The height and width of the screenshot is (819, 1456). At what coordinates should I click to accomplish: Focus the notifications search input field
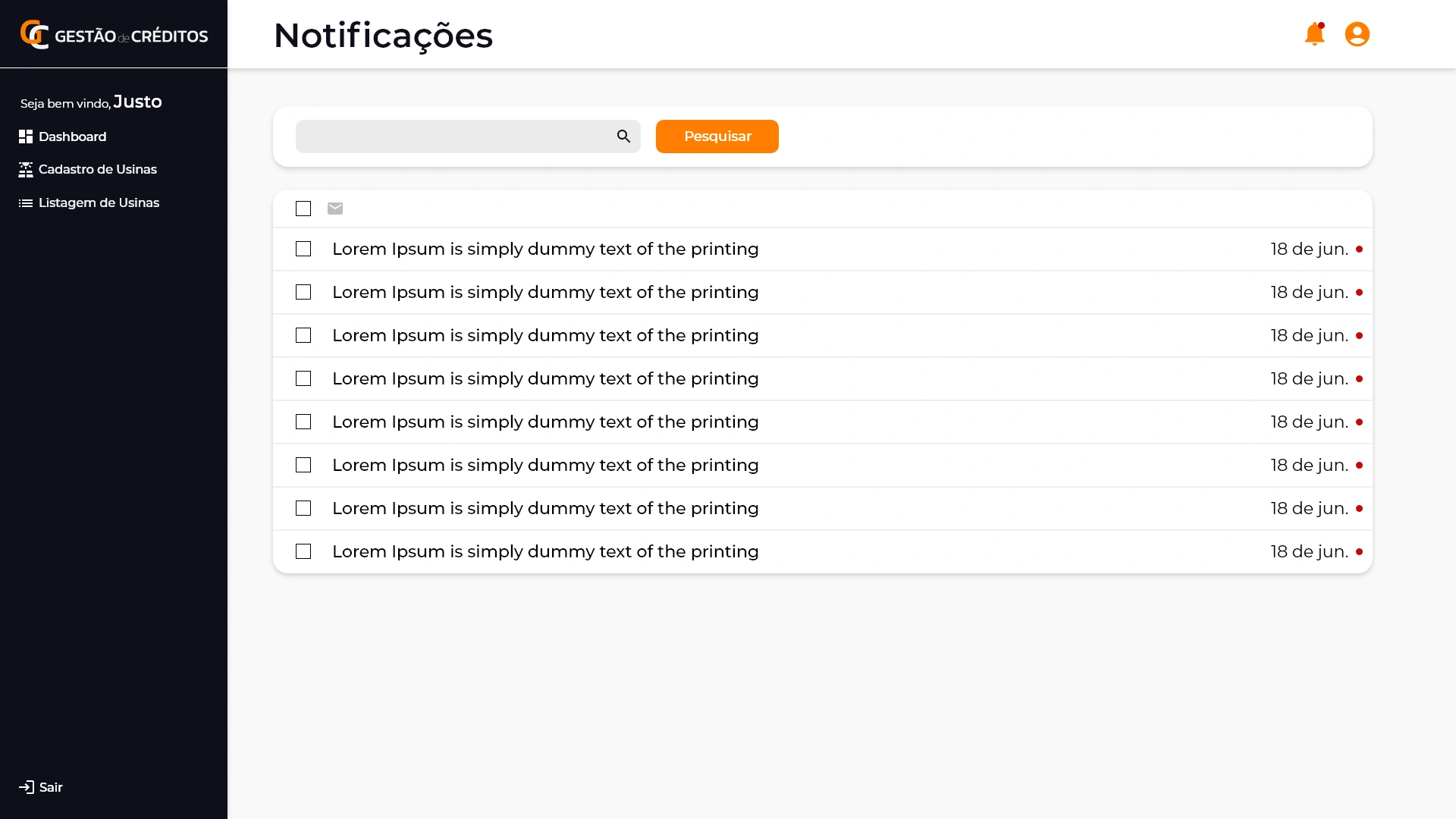(x=455, y=136)
